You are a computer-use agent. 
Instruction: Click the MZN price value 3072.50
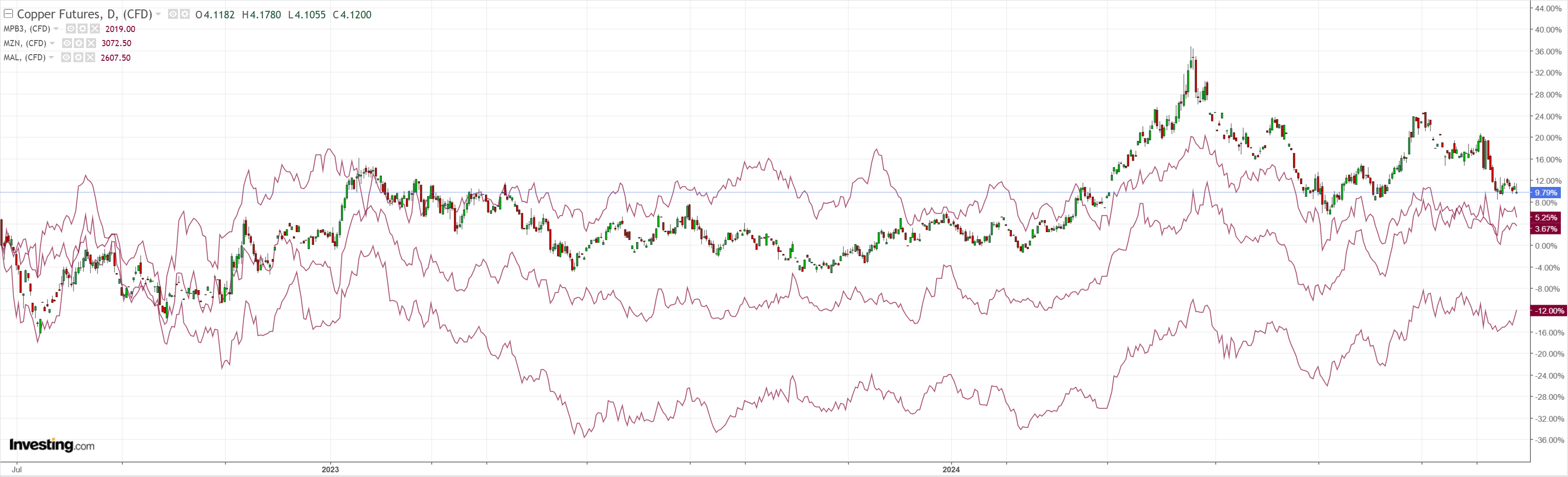[x=116, y=43]
